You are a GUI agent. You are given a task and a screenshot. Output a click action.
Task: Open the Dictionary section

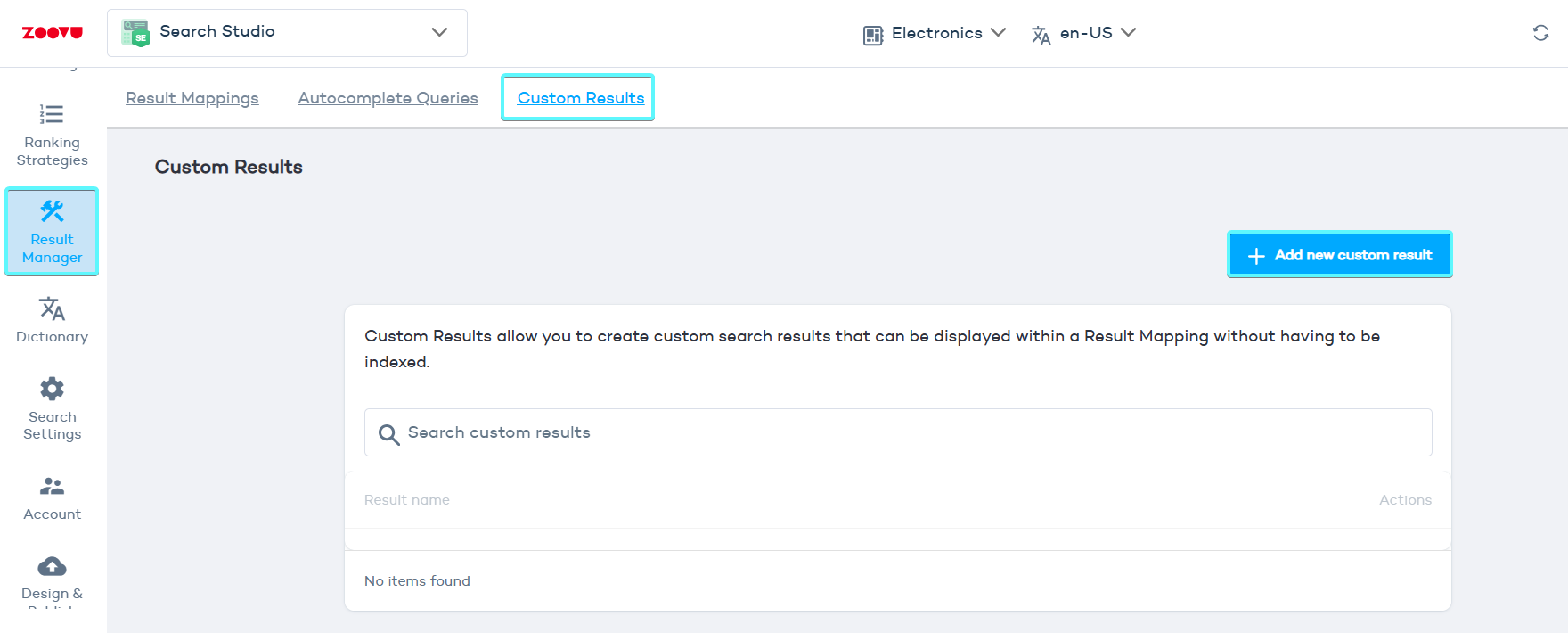click(x=52, y=319)
